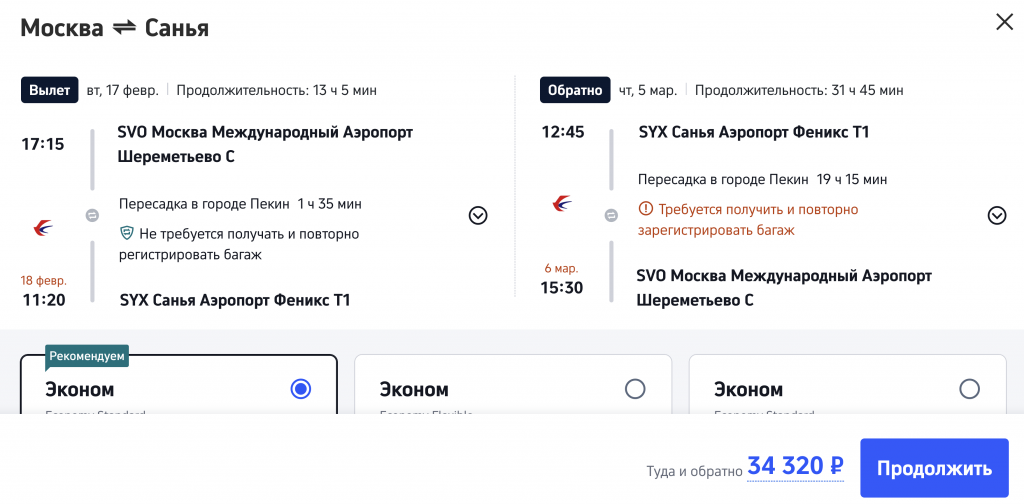The width and height of the screenshot is (1024, 504).
Task: Expand outbound flight details chevron
Action: click(x=478, y=215)
